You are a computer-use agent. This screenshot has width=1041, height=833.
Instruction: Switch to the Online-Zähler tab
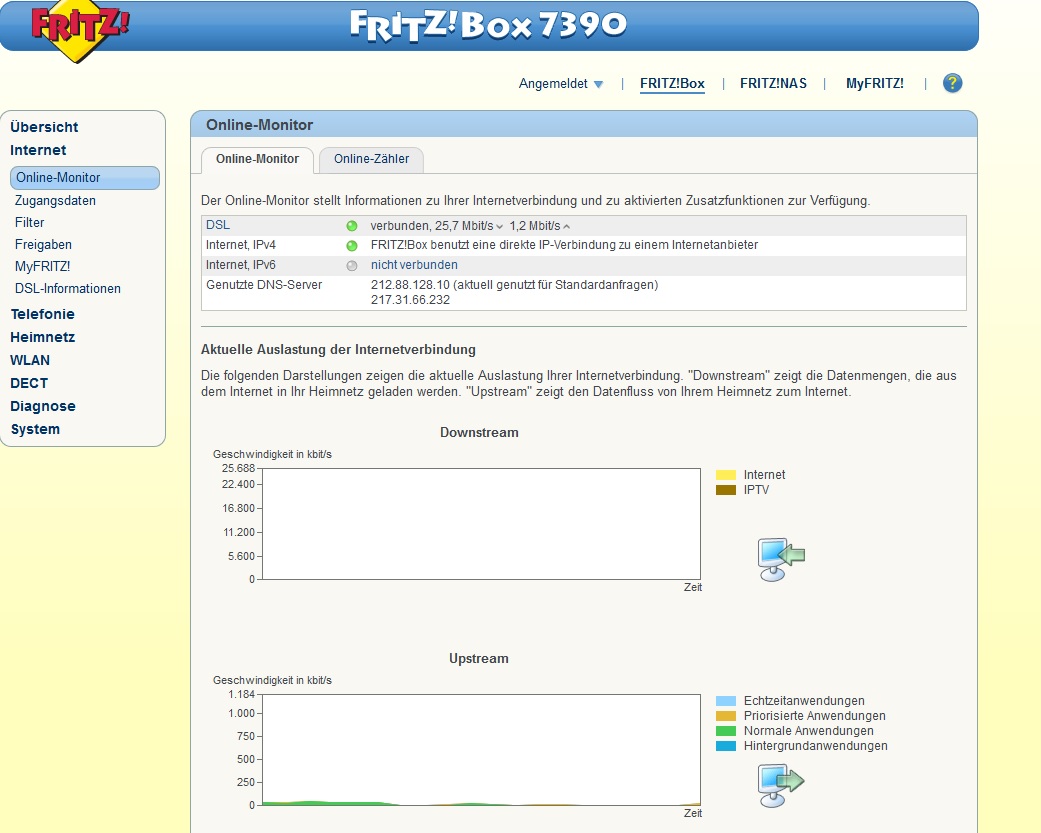pos(371,159)
